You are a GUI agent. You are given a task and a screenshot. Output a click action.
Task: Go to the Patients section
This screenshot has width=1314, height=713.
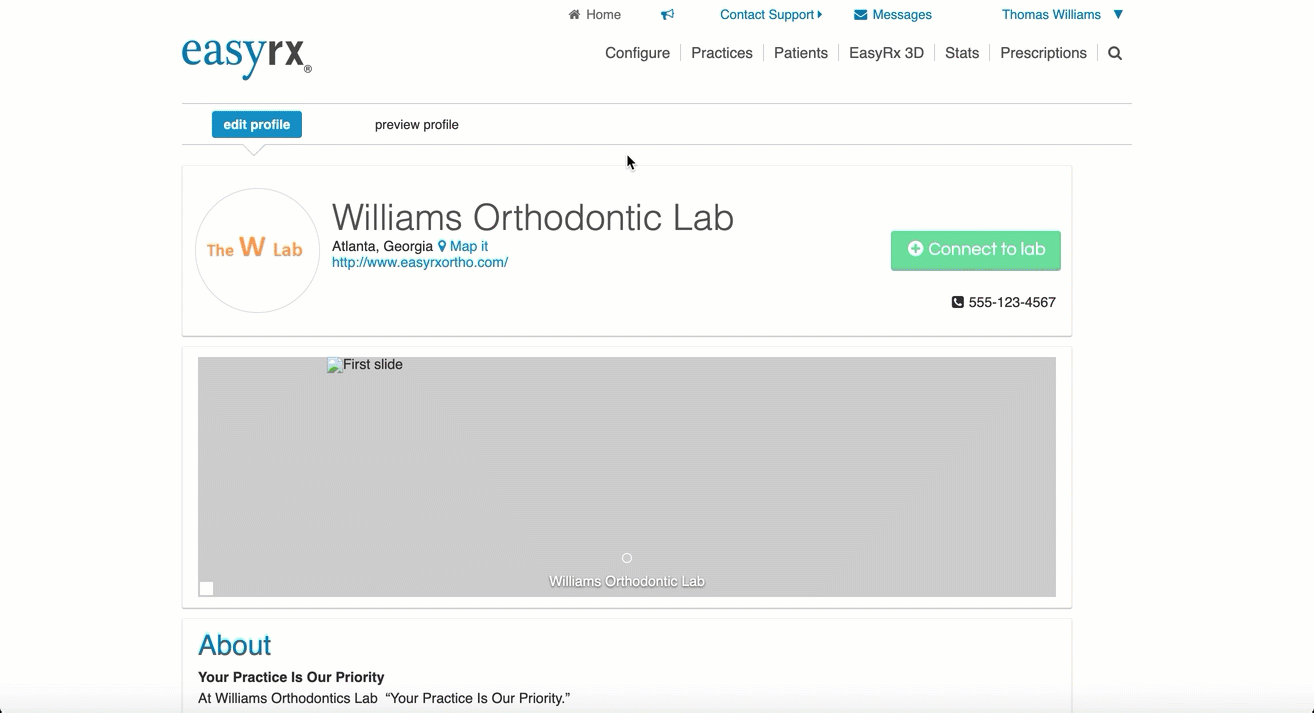coord(801,53)
